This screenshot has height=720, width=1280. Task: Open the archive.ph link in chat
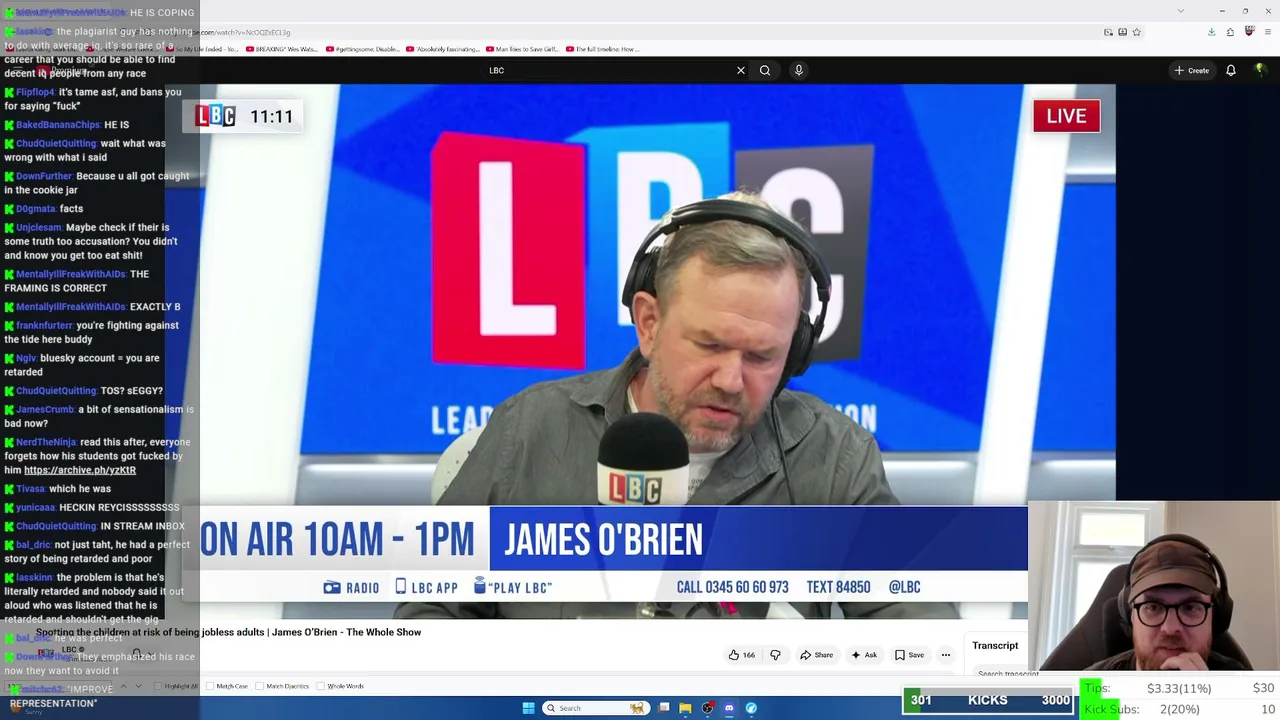(x=80, y=470)
